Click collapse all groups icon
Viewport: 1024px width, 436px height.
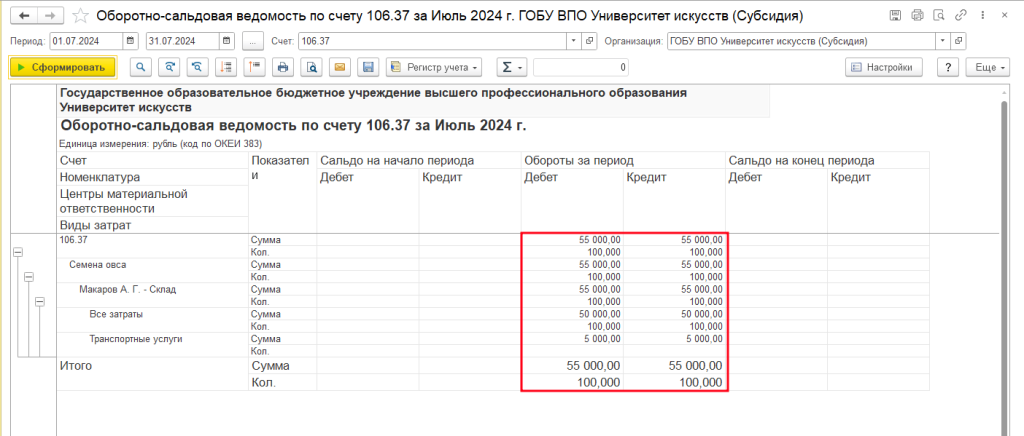click(x=254, y=67)
